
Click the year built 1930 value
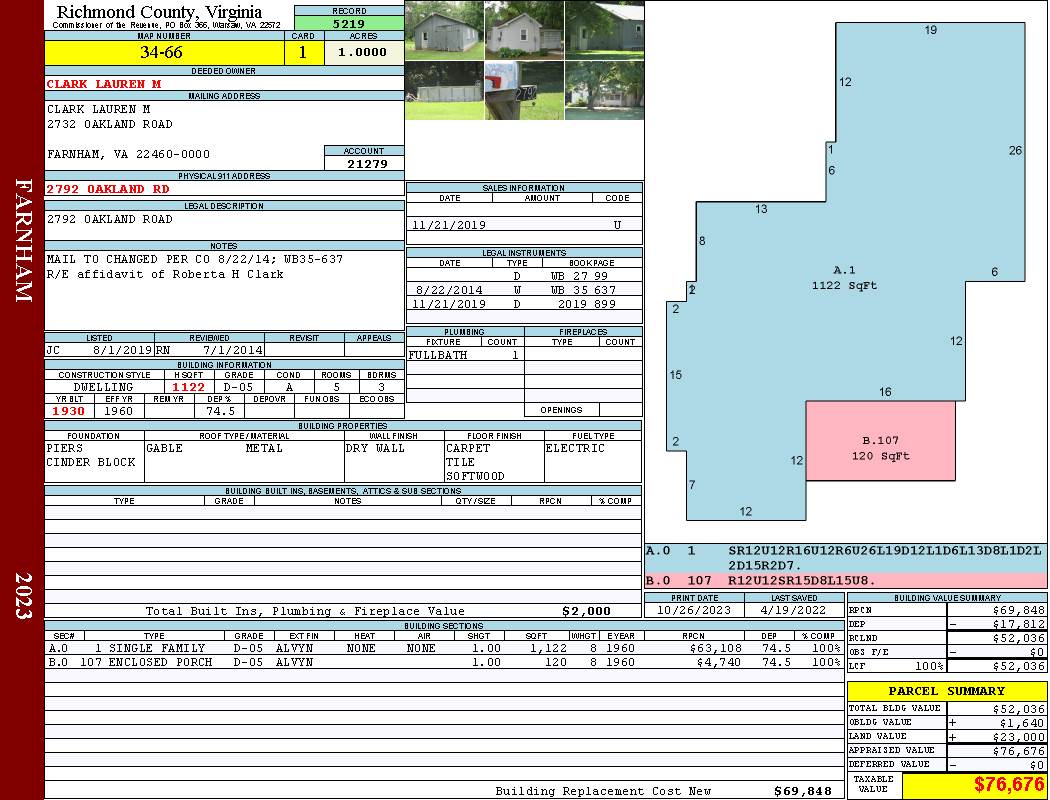click(x=69, y=411)
